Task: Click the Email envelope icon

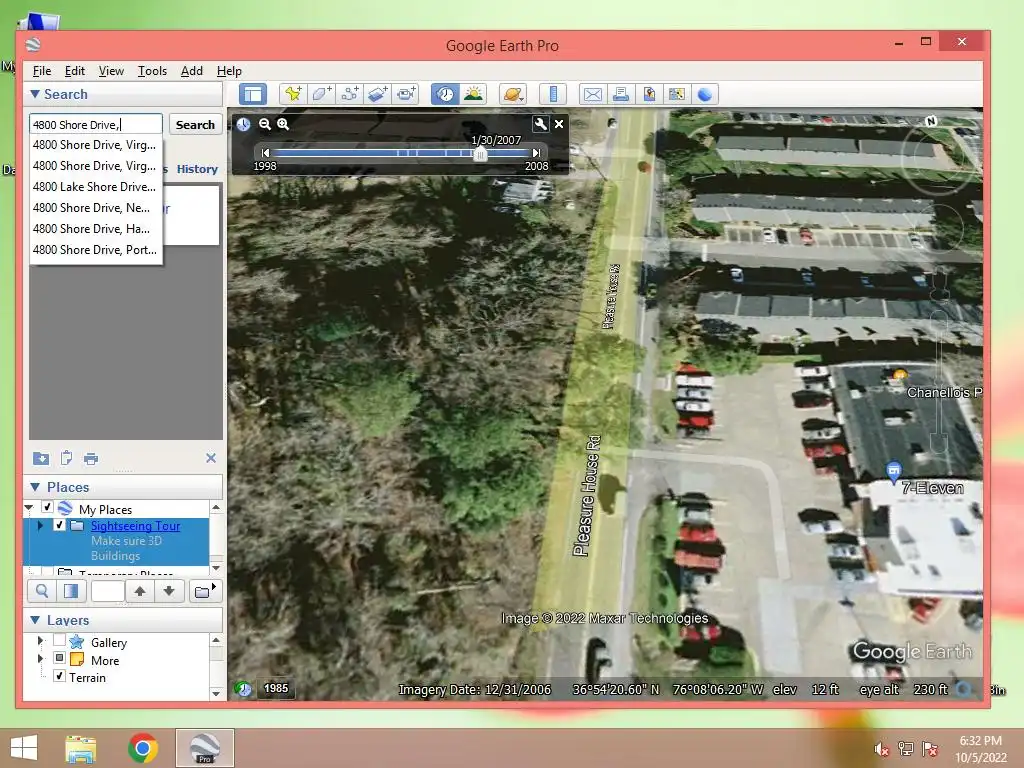Action: 592,94
